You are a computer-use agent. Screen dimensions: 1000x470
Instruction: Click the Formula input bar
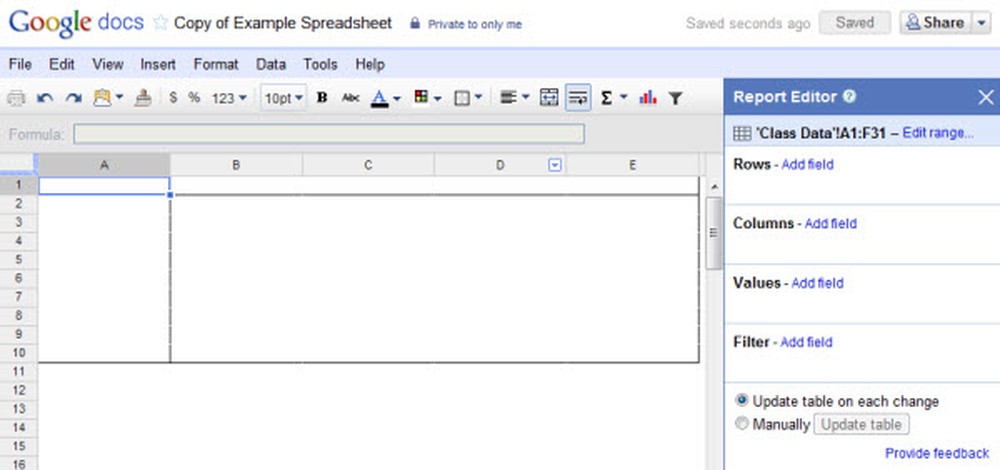tap(328, 134)
